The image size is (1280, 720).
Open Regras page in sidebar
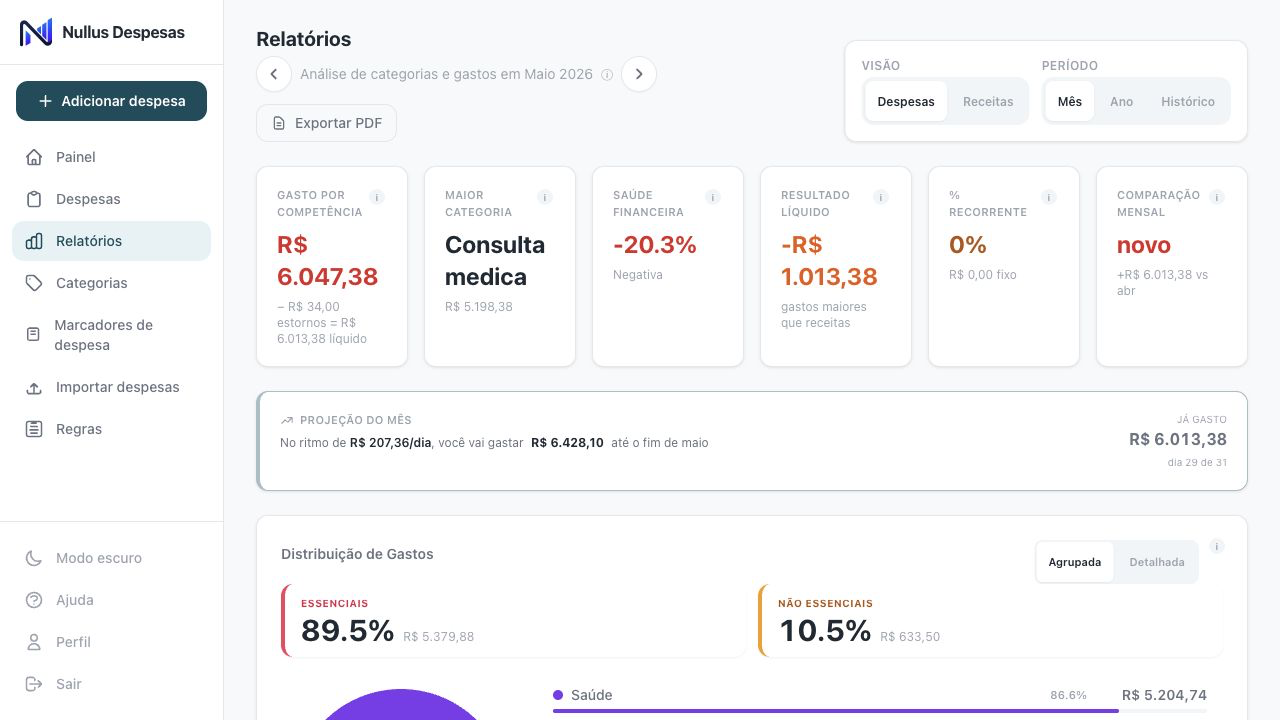click(112, 429)
